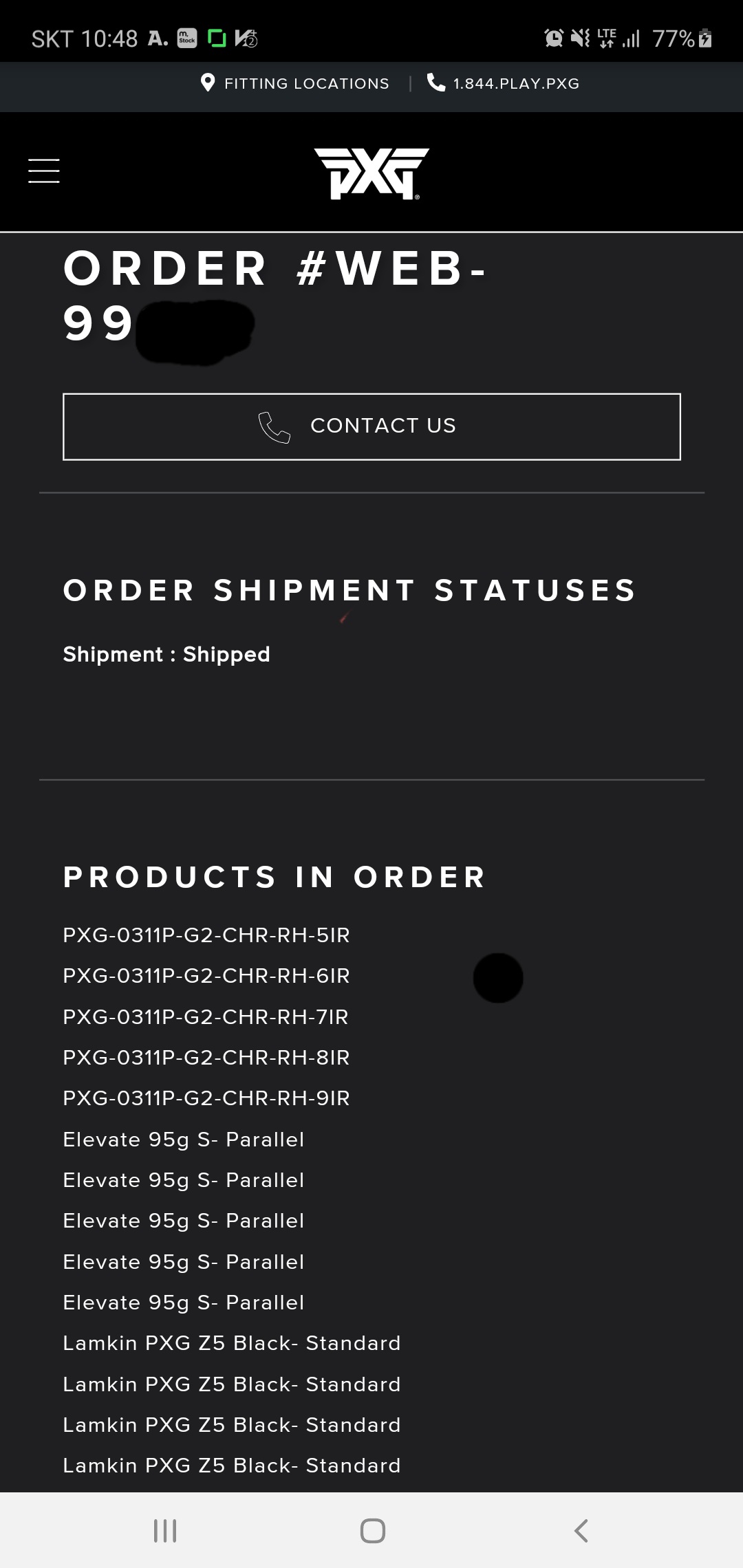Click the Contact Us button
Screen dimensions: 743x1568
click(371, 426)
